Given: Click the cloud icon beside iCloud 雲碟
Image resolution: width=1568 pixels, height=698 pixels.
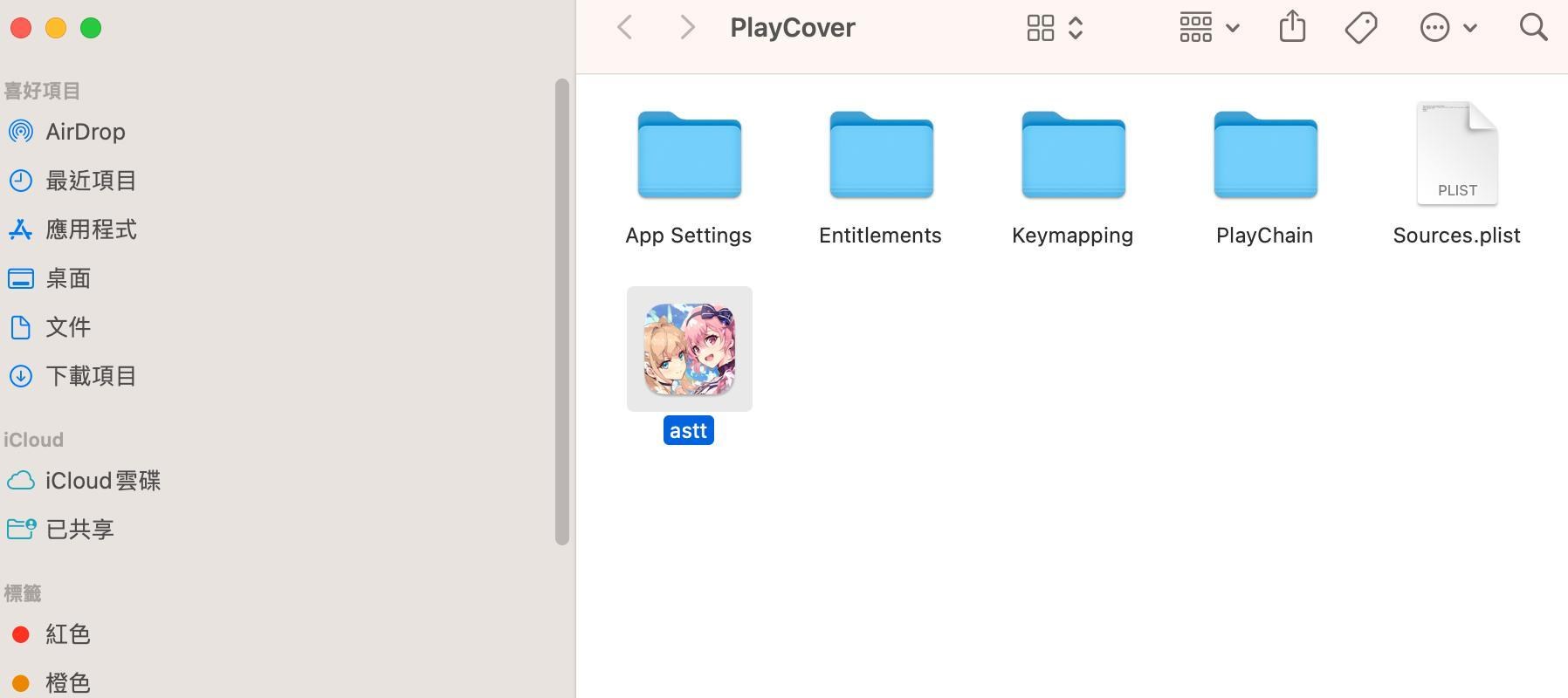Looking at the screenshot, I should [21, 481].
